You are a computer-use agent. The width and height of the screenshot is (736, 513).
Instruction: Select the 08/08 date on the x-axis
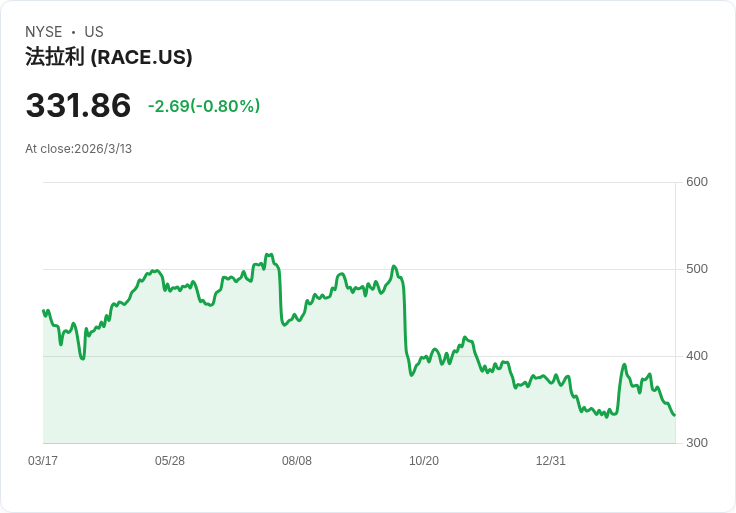click(297, 461)
